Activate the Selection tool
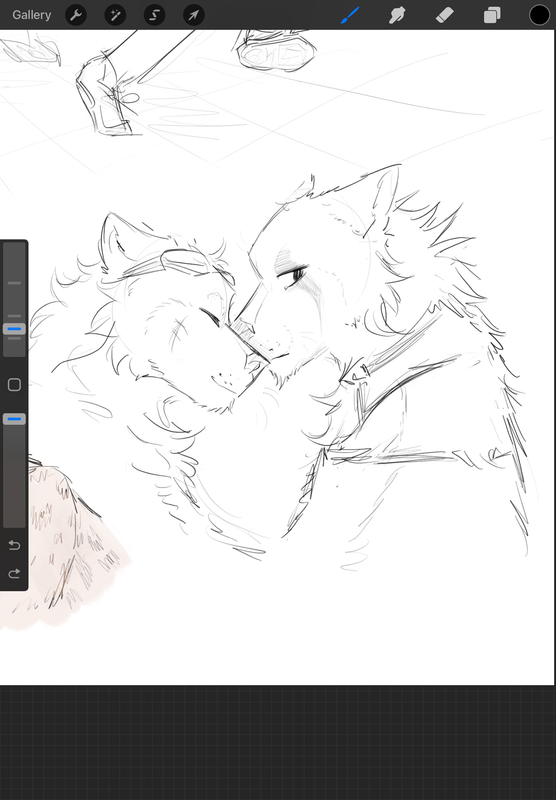This screenshot has width=556, height=800. click(155, 15)
